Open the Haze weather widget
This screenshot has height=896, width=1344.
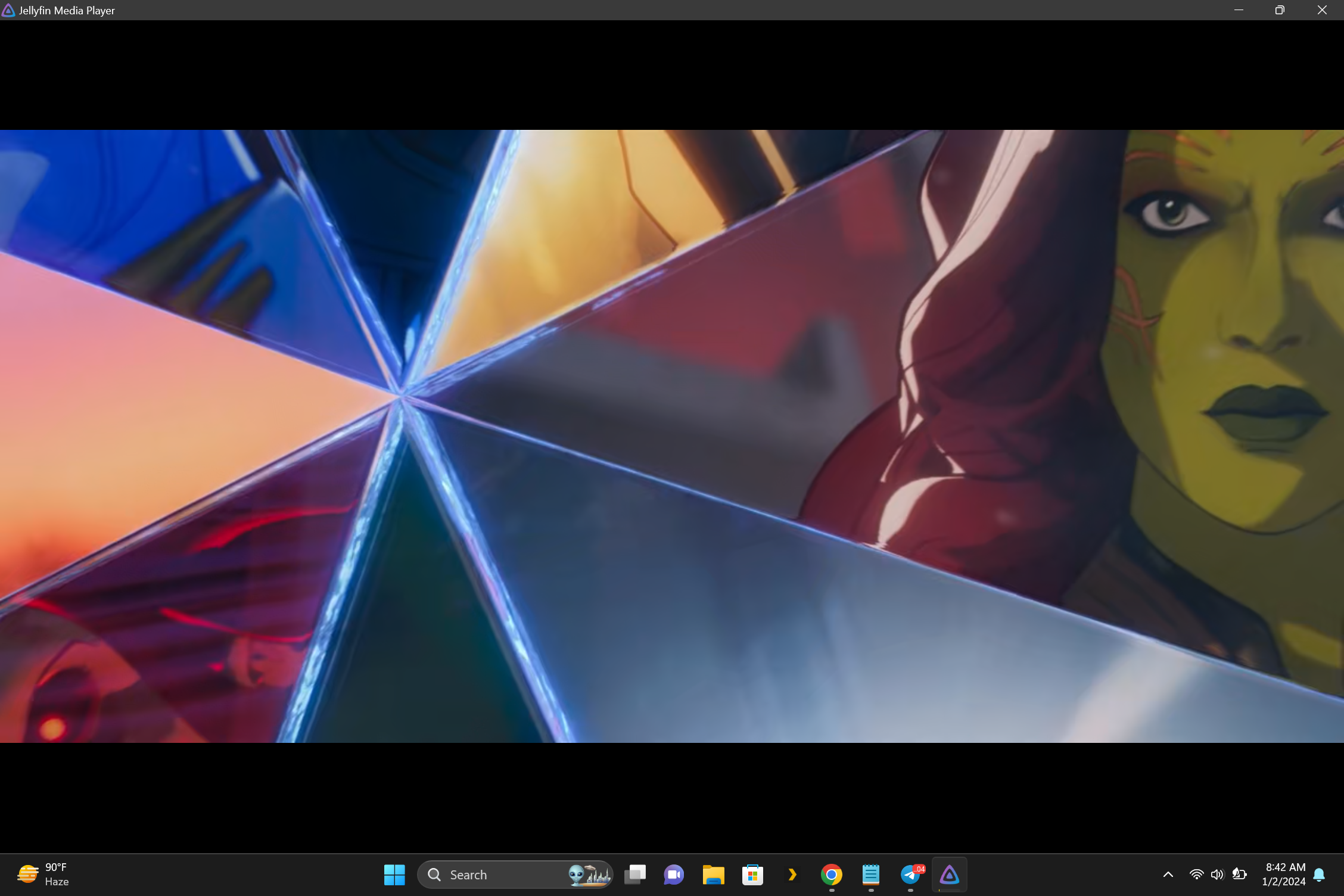(43, 875)
